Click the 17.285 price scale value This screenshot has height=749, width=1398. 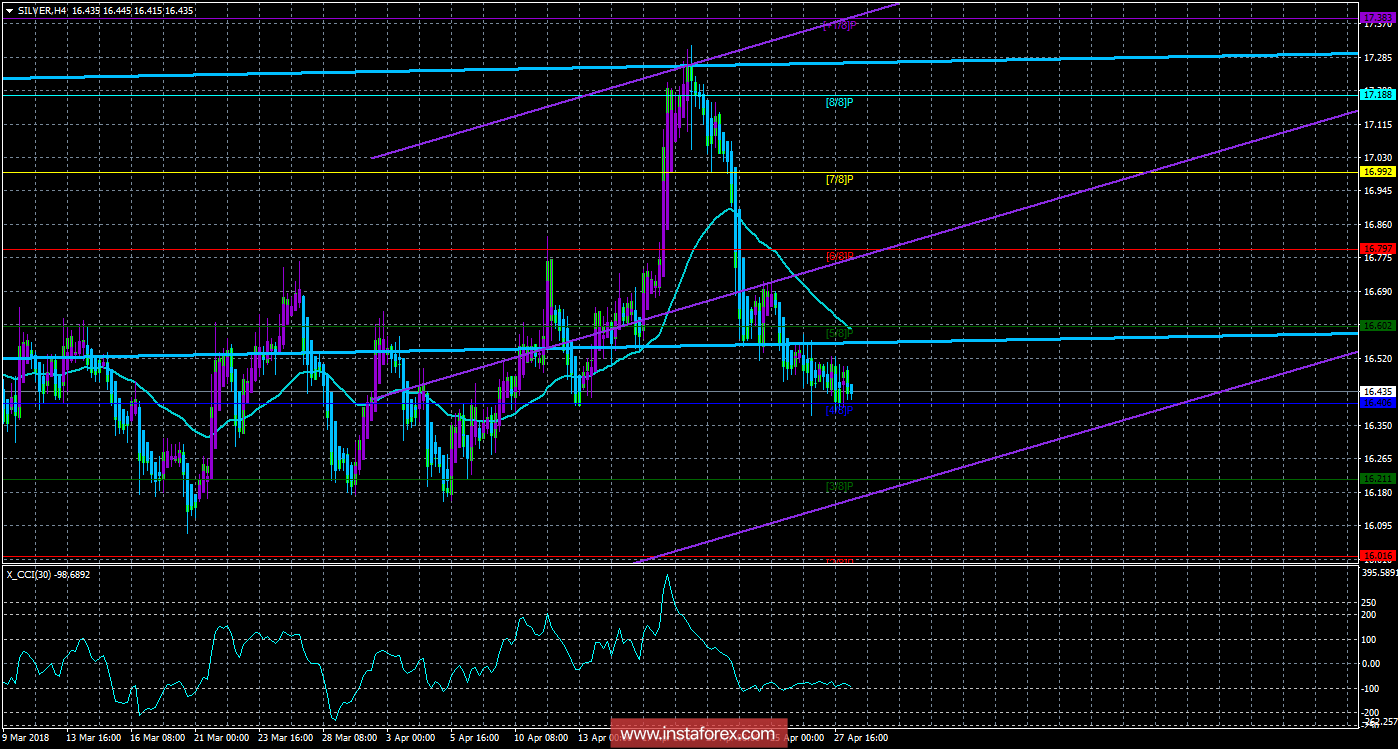[1377, 58]
